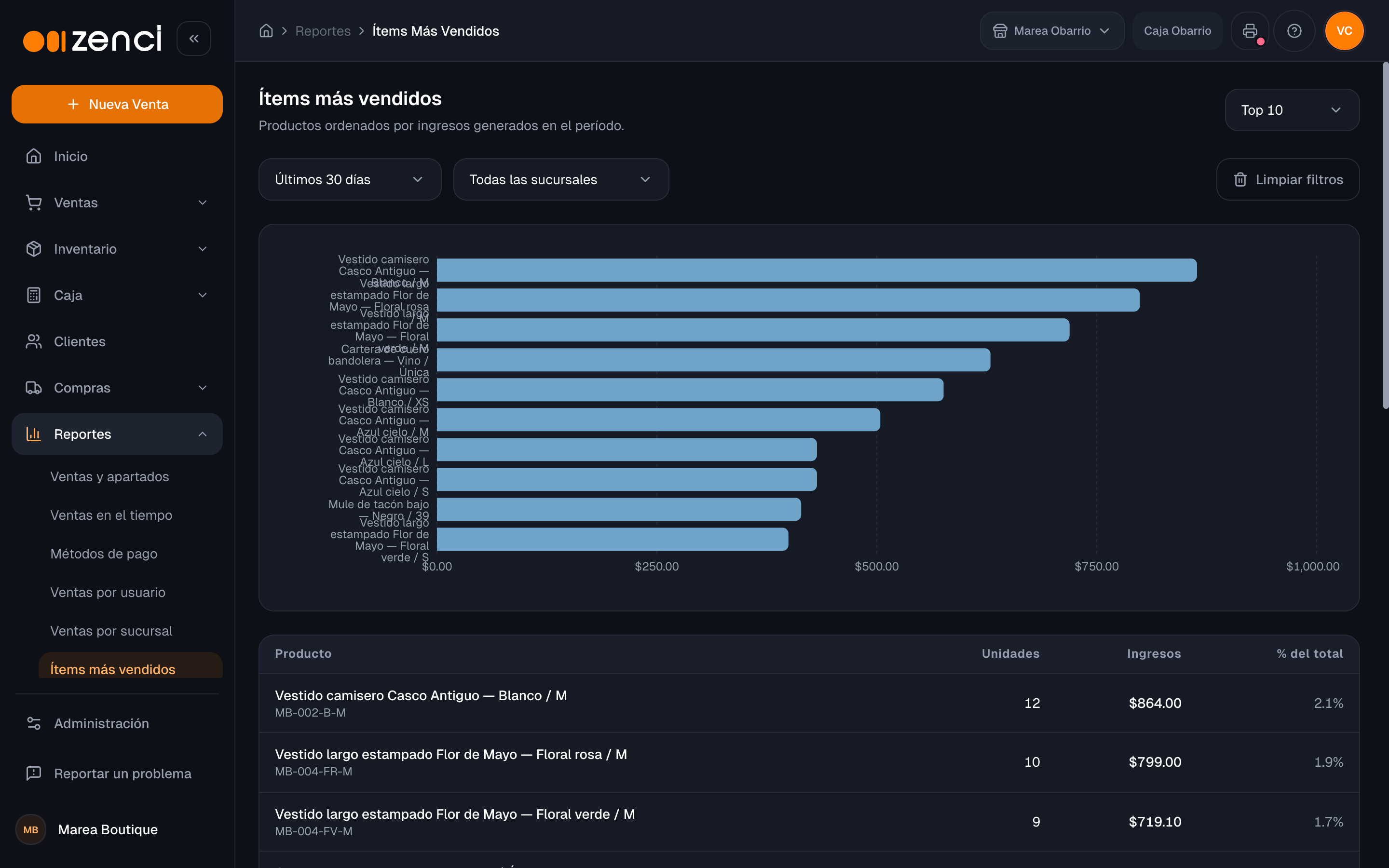Viewport: 1389px width, 868px height.
Task: Open Ventas en el tiempo report
Action: coord(130,515)
